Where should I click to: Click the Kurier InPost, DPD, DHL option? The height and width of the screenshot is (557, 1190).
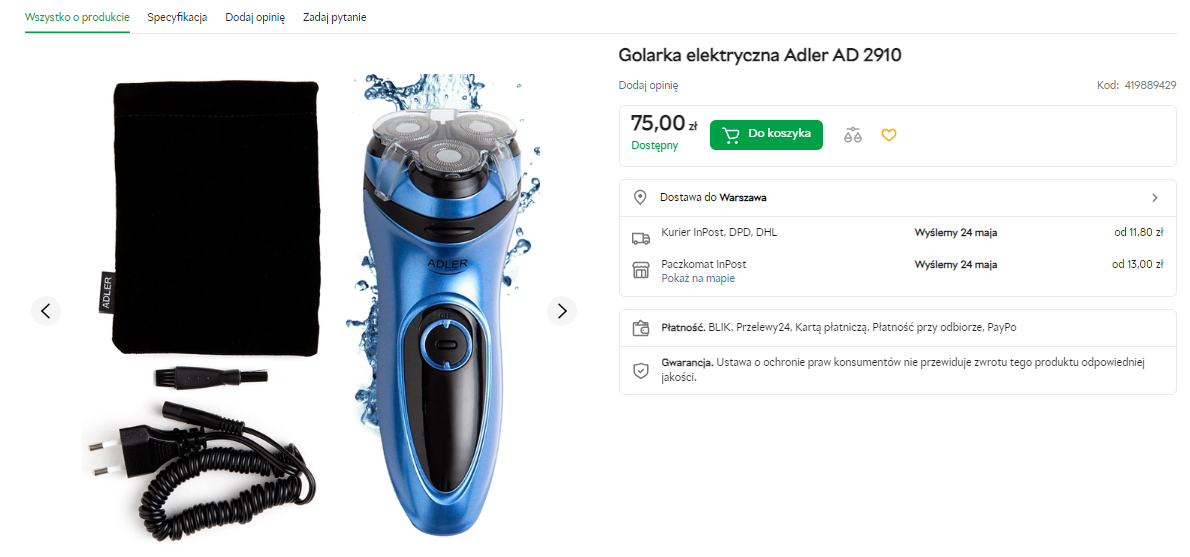click(719, 232)
